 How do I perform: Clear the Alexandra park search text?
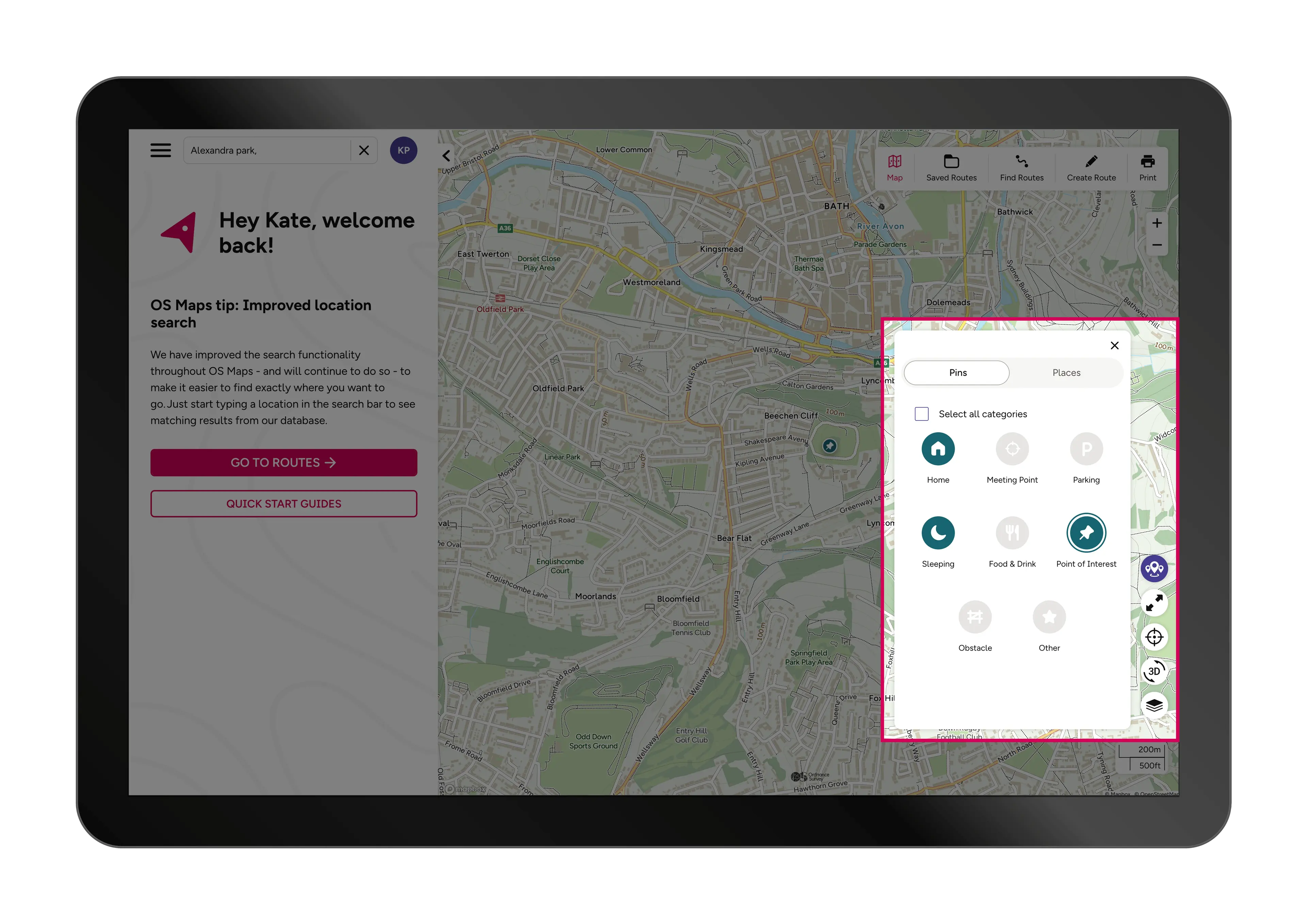tap(364, 150)
